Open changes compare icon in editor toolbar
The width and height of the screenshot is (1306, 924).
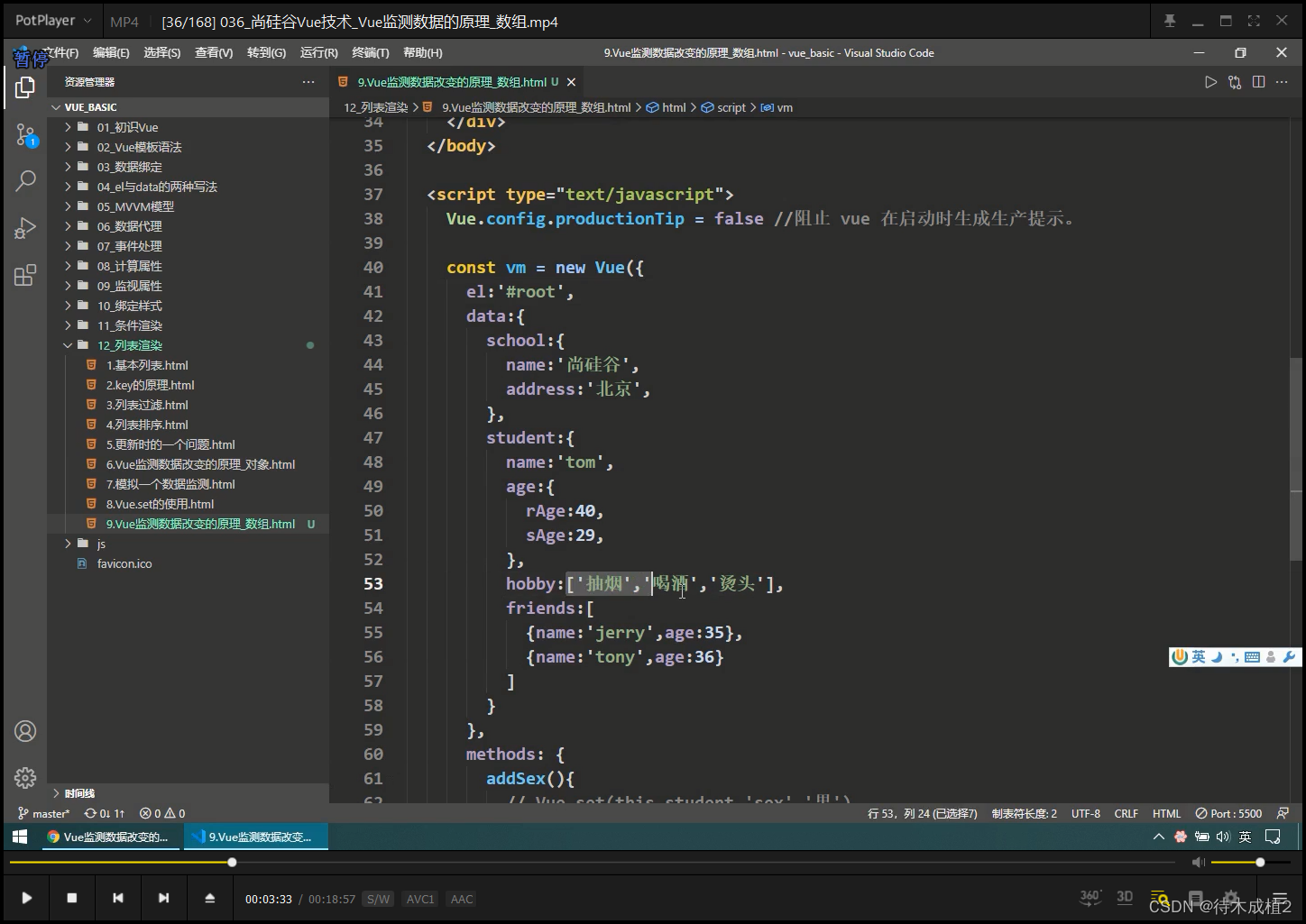1235,82
